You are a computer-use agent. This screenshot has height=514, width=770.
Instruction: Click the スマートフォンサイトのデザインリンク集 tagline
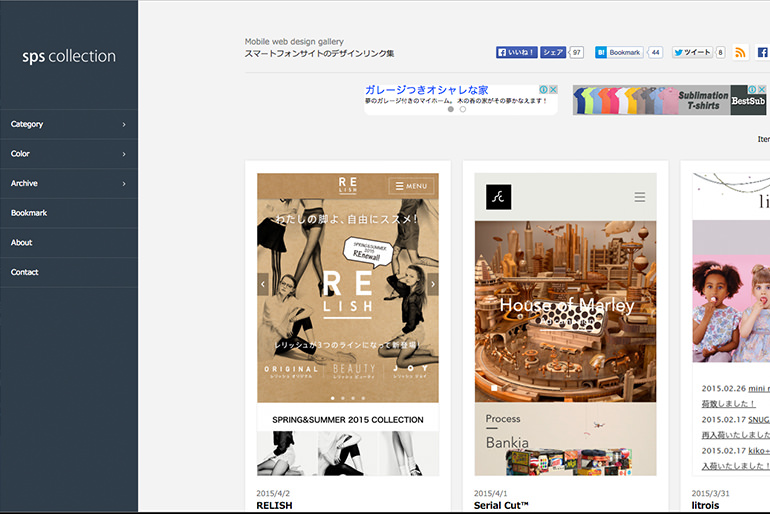point(319,54)
